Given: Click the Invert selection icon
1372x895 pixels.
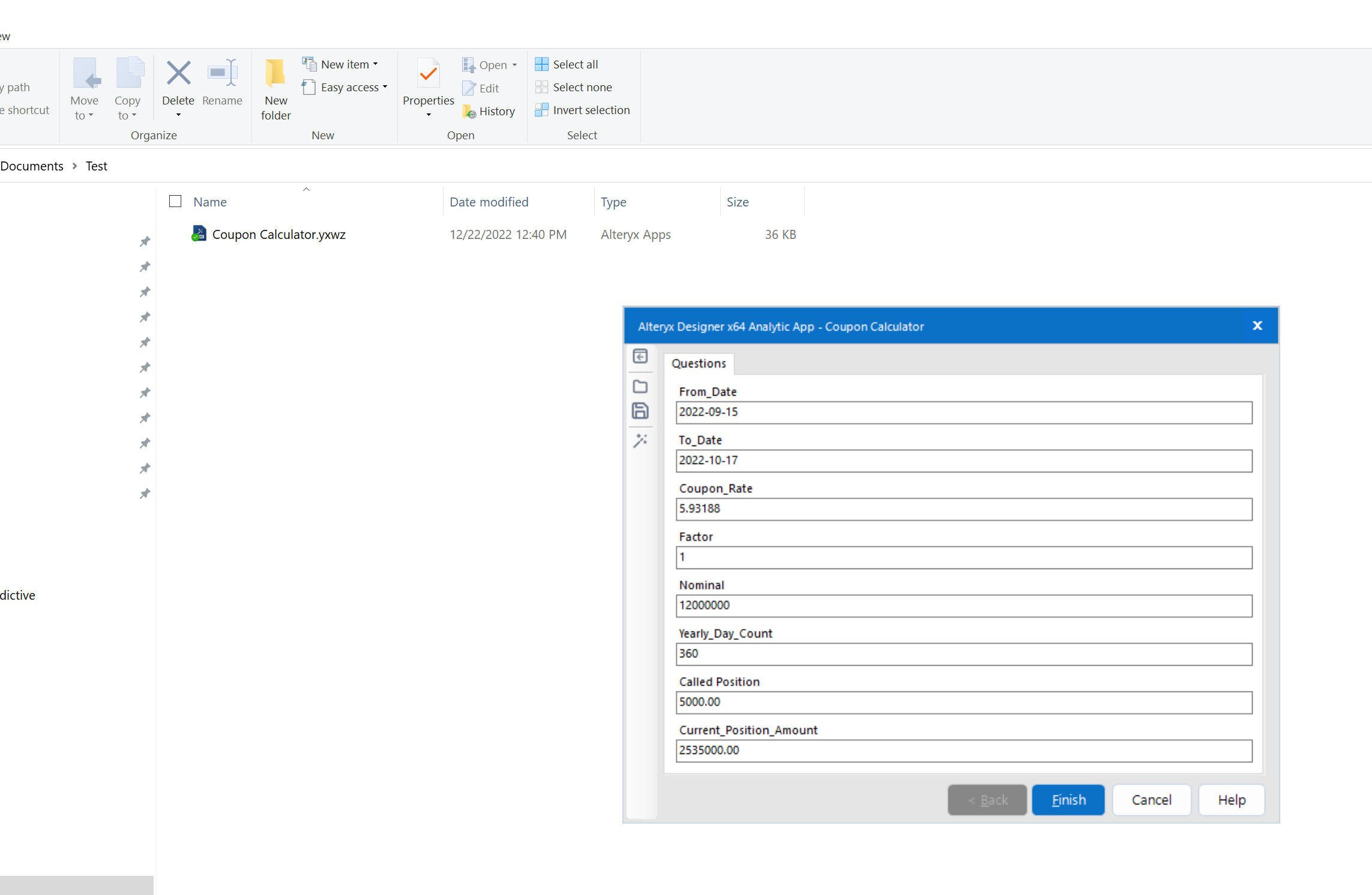Looking at the screenshot, I should [542, 110].
